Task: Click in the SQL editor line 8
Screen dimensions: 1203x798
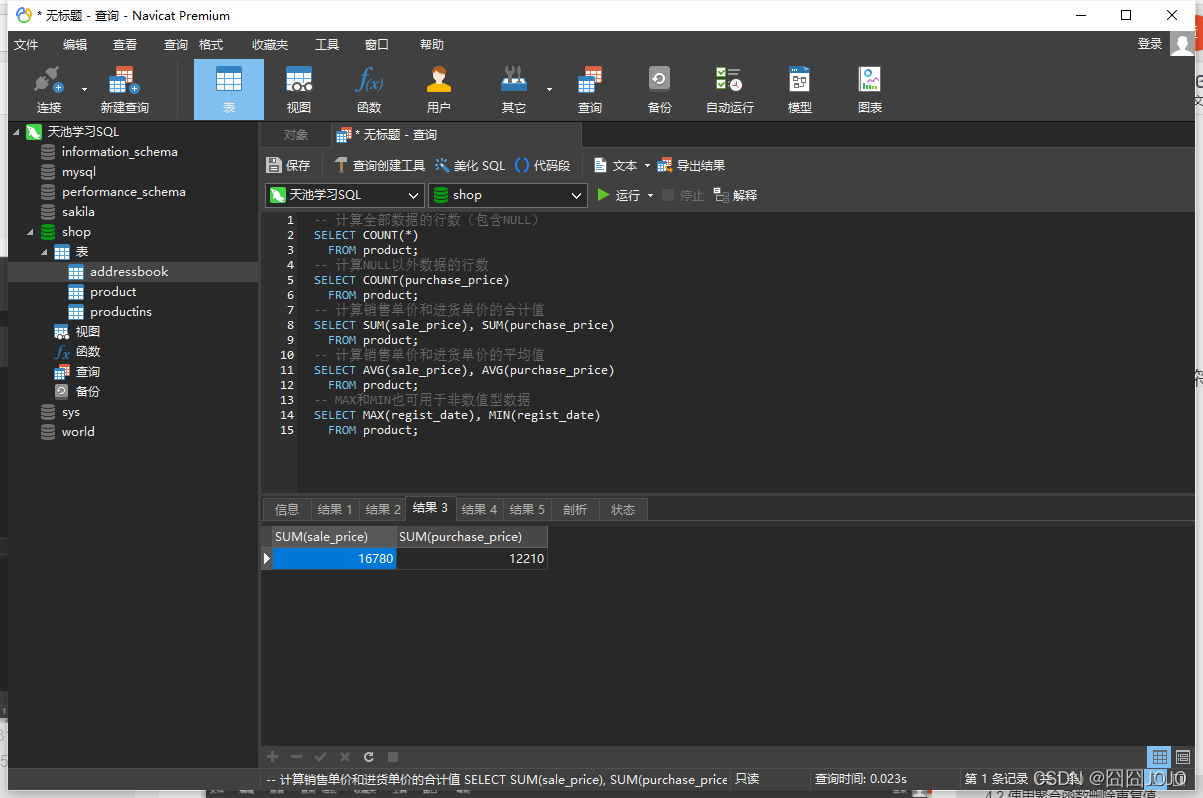Action: click(463, 325)
